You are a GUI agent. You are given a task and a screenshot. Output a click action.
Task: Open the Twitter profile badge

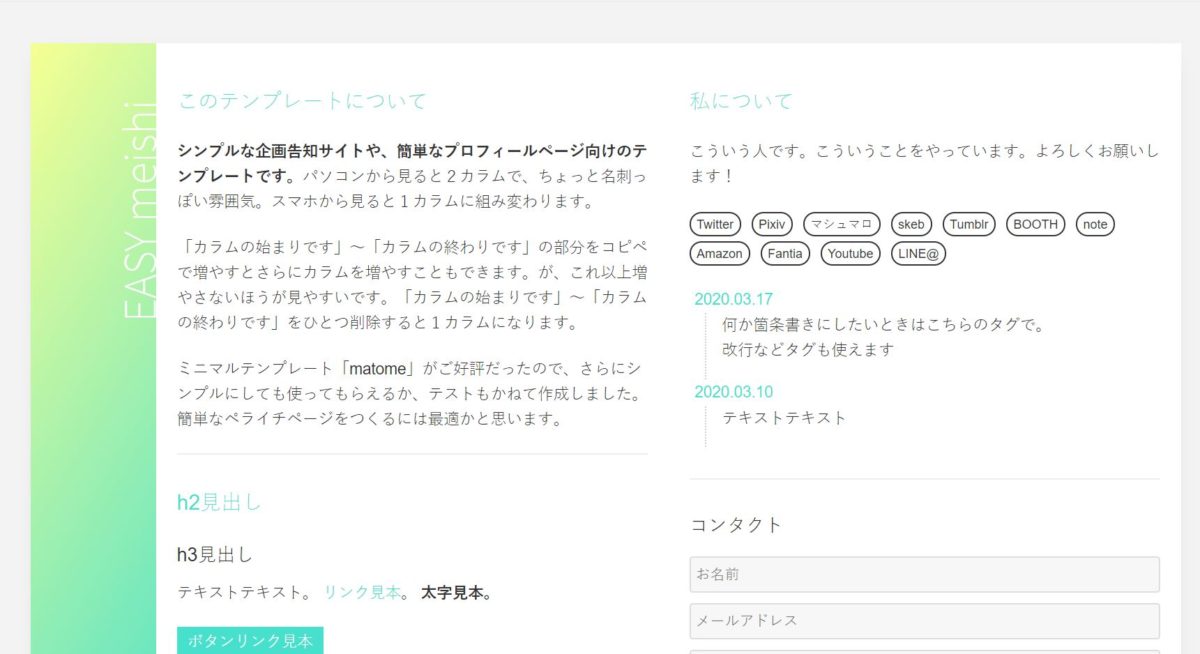(714, 224)
